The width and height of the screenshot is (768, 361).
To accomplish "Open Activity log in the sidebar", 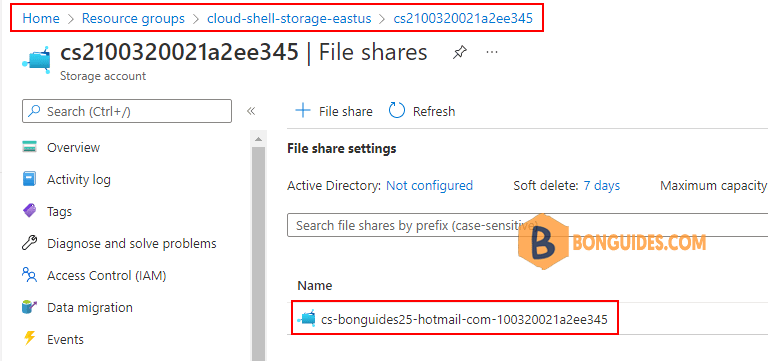I will 79,180.
